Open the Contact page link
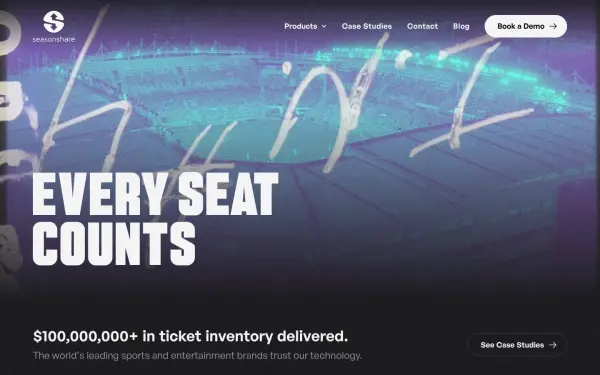600x375 pixels. click(422, 26)
